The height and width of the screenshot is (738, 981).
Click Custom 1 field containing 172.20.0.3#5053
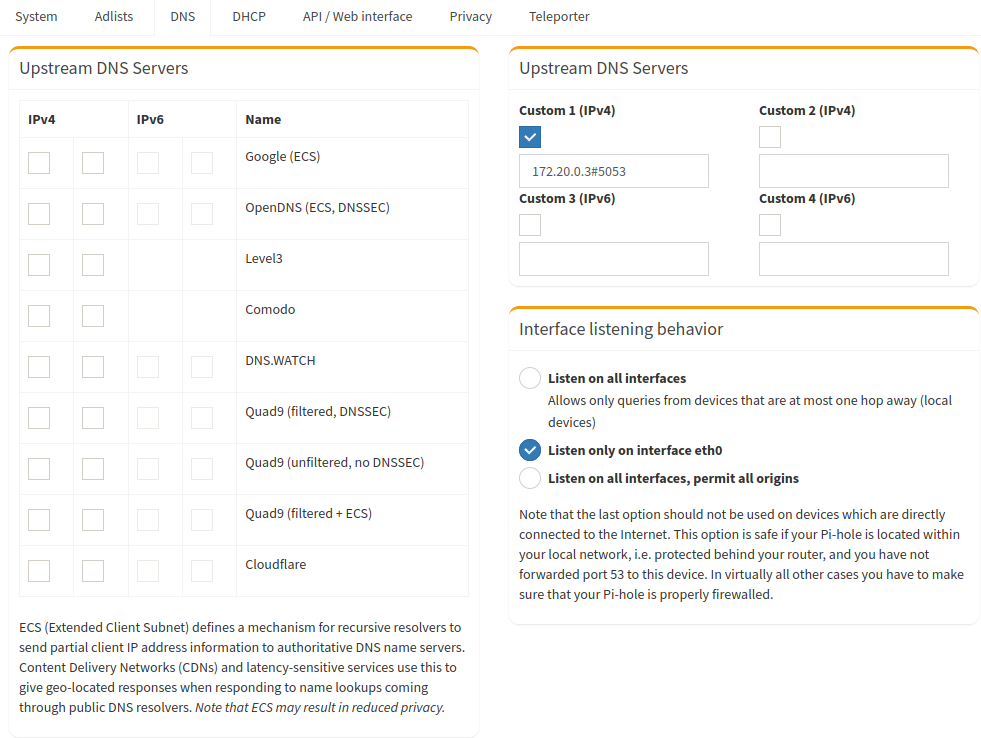coord(614,171)
